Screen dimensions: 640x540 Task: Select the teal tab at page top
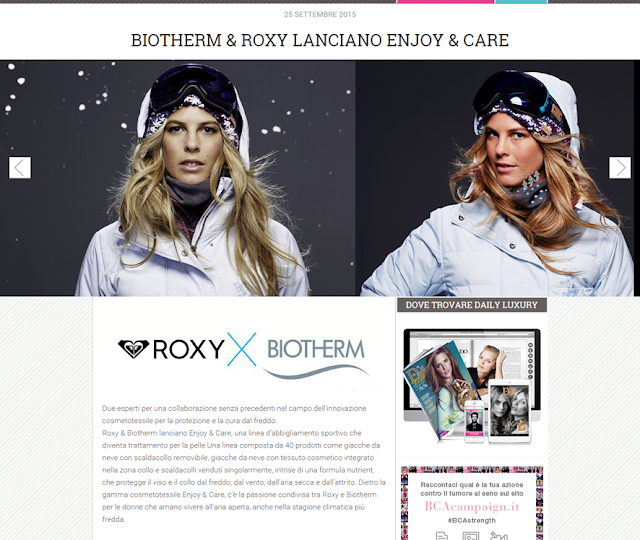coord(521,2)
